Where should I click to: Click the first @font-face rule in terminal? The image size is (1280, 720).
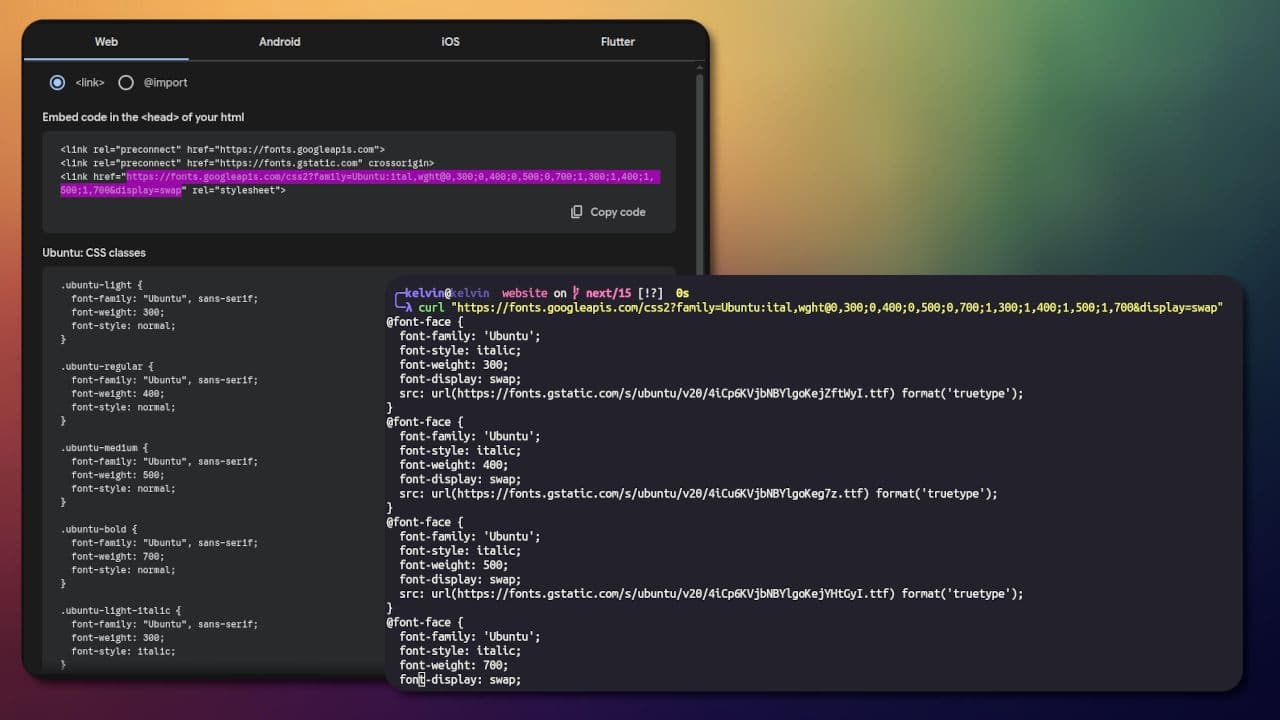point(420,321)
